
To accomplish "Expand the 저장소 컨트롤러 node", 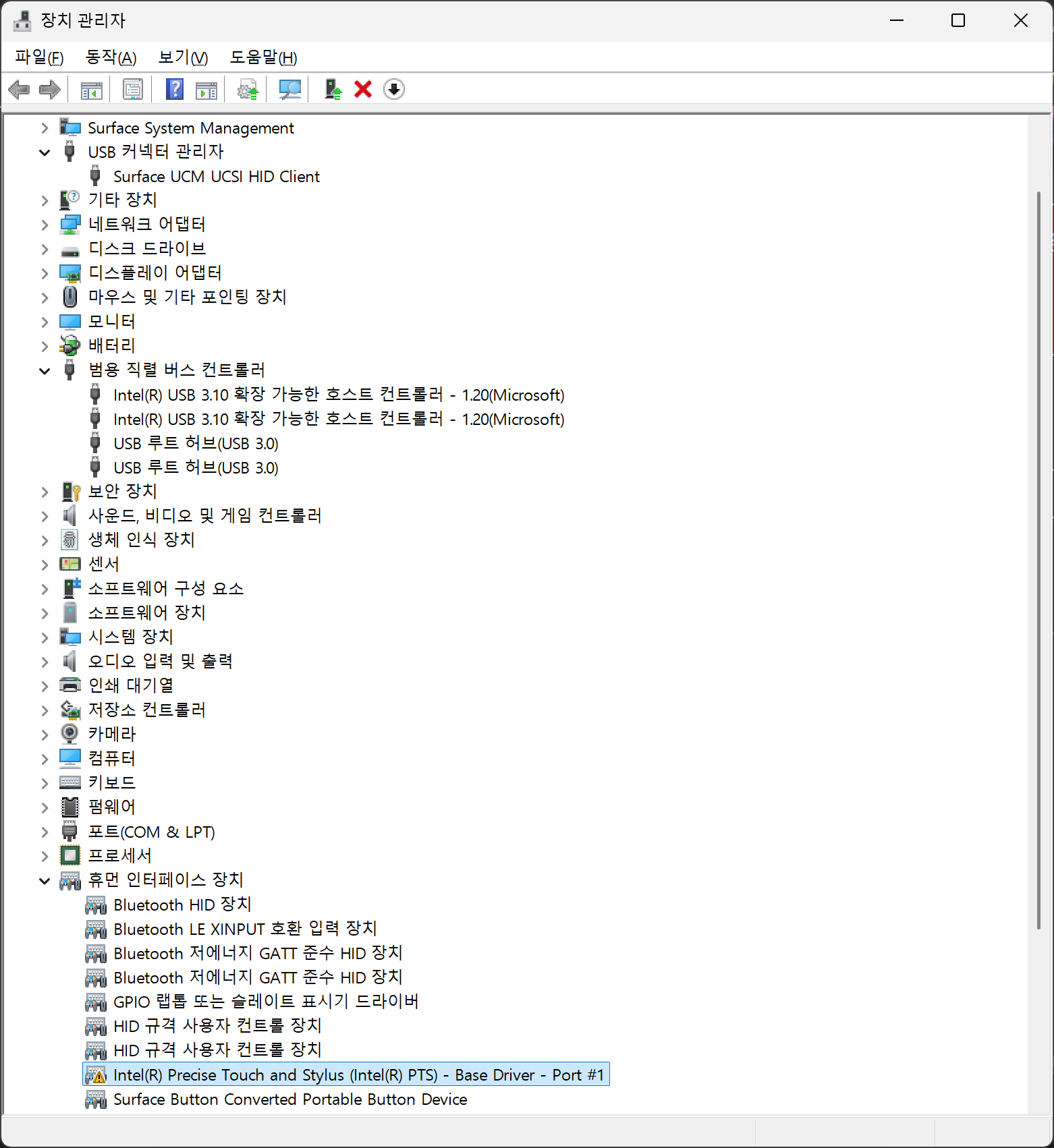I will click(45, 710).
